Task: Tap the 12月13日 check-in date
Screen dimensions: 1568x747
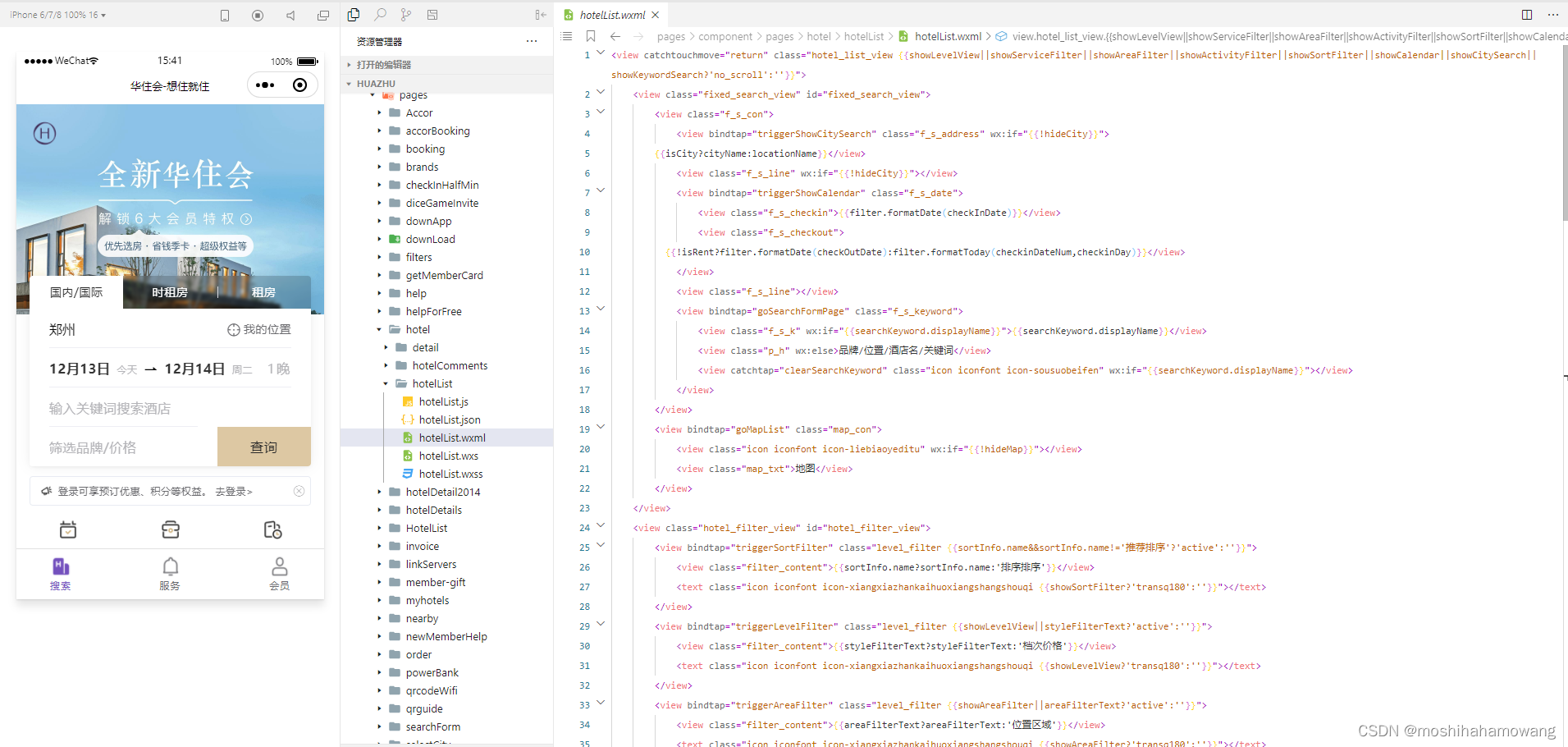Action: [x=80, y=369]
